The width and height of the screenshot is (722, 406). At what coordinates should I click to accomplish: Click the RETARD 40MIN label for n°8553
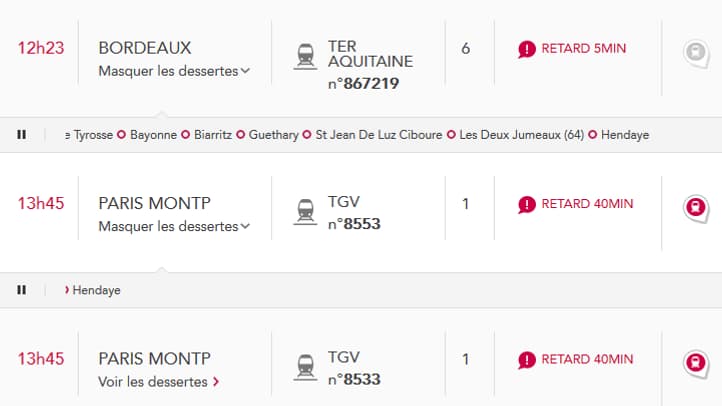[587, 204]
